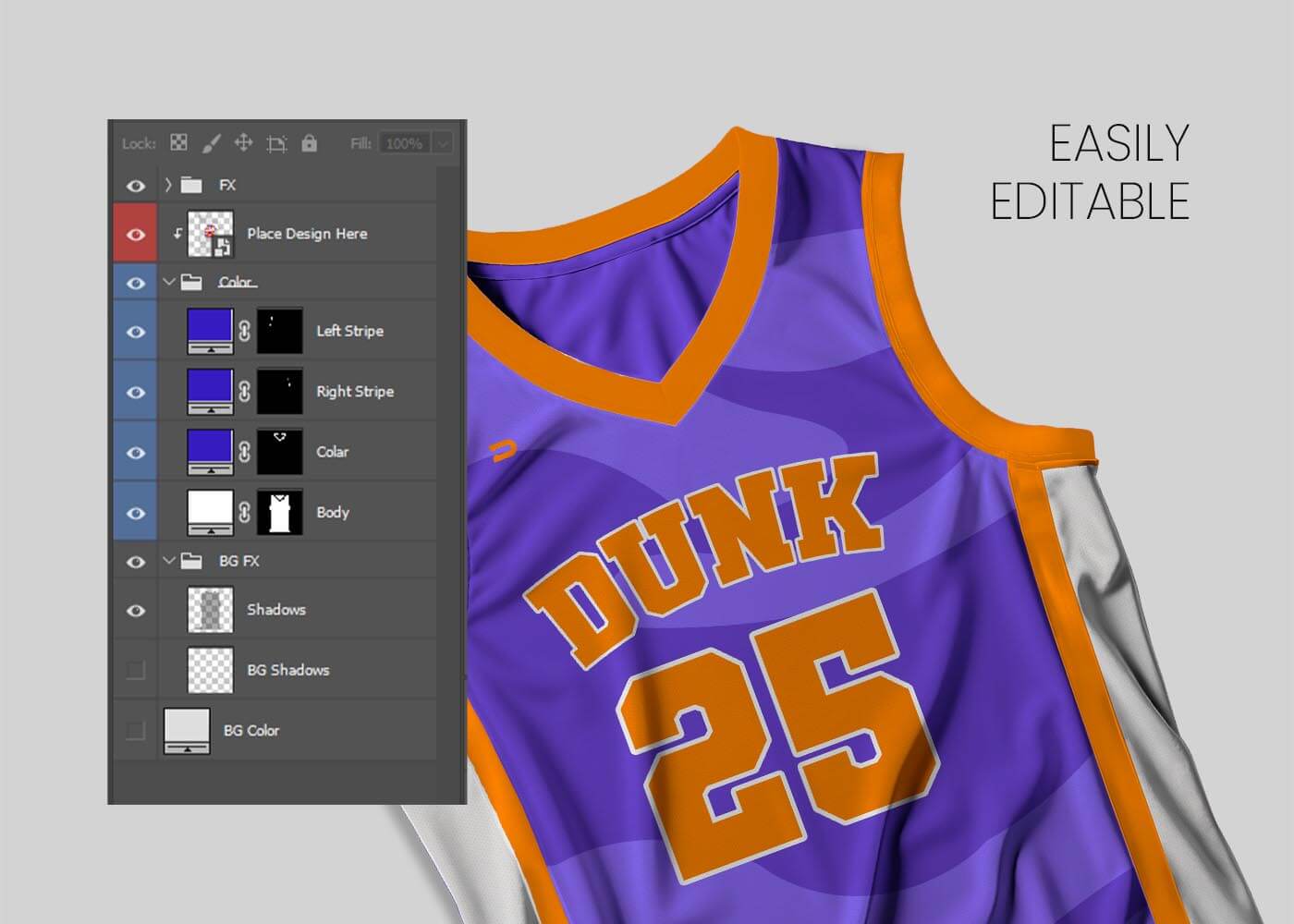Enable Lock transparent pixels
This screenshot has width=1294, height=924.
pos(177,142)
